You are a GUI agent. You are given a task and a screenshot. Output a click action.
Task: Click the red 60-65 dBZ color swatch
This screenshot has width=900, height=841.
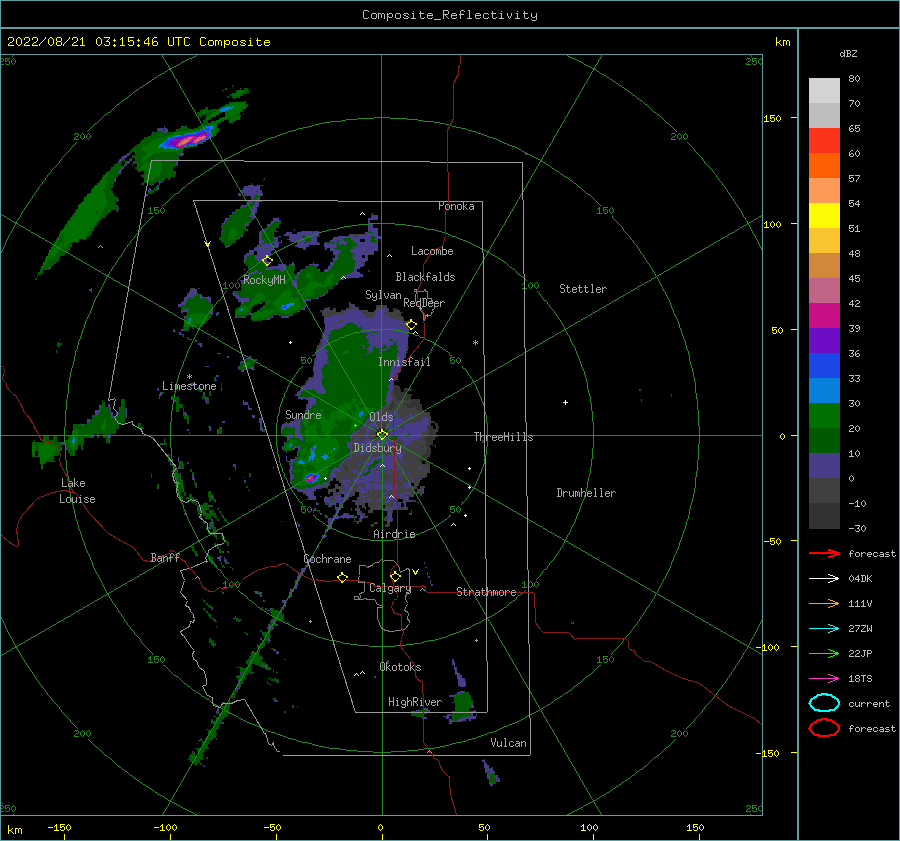tap(824, 141)
